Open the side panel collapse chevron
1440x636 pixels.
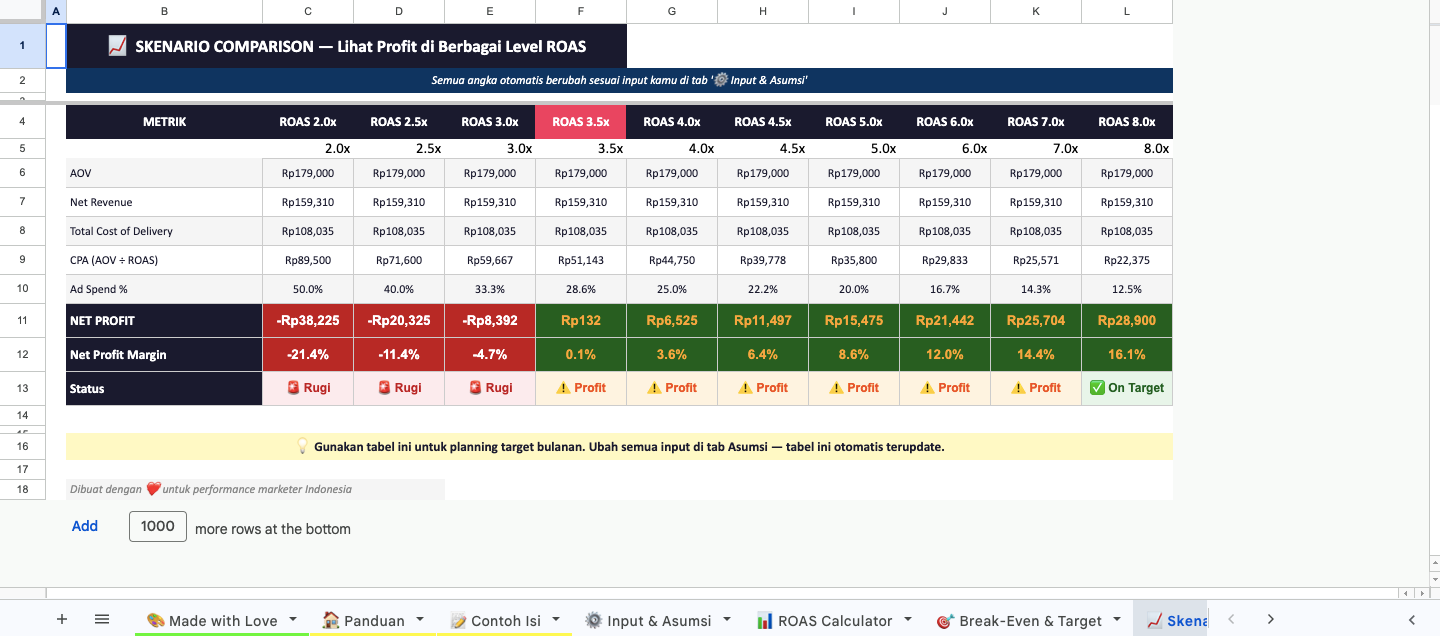pos(1411,620)
